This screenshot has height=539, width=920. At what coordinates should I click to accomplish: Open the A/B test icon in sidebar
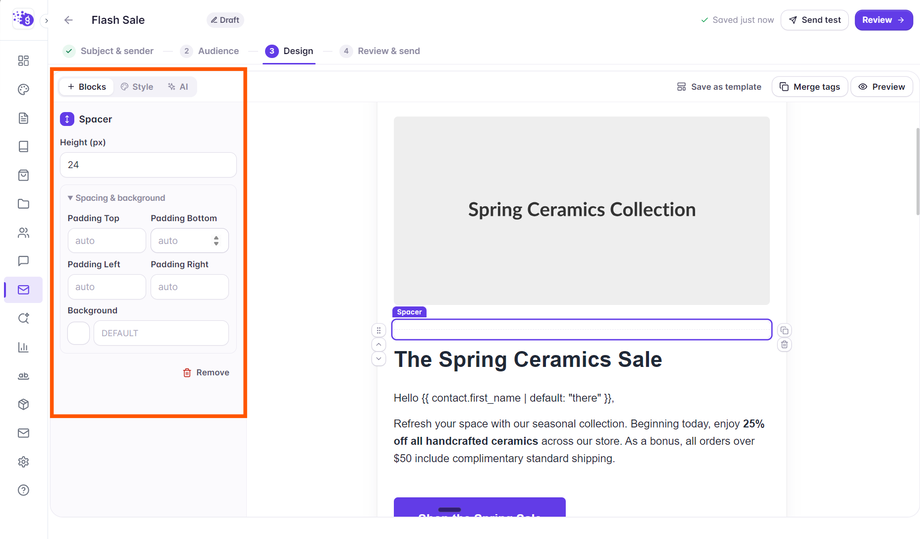pyautogui.click(x=23, y=375)
